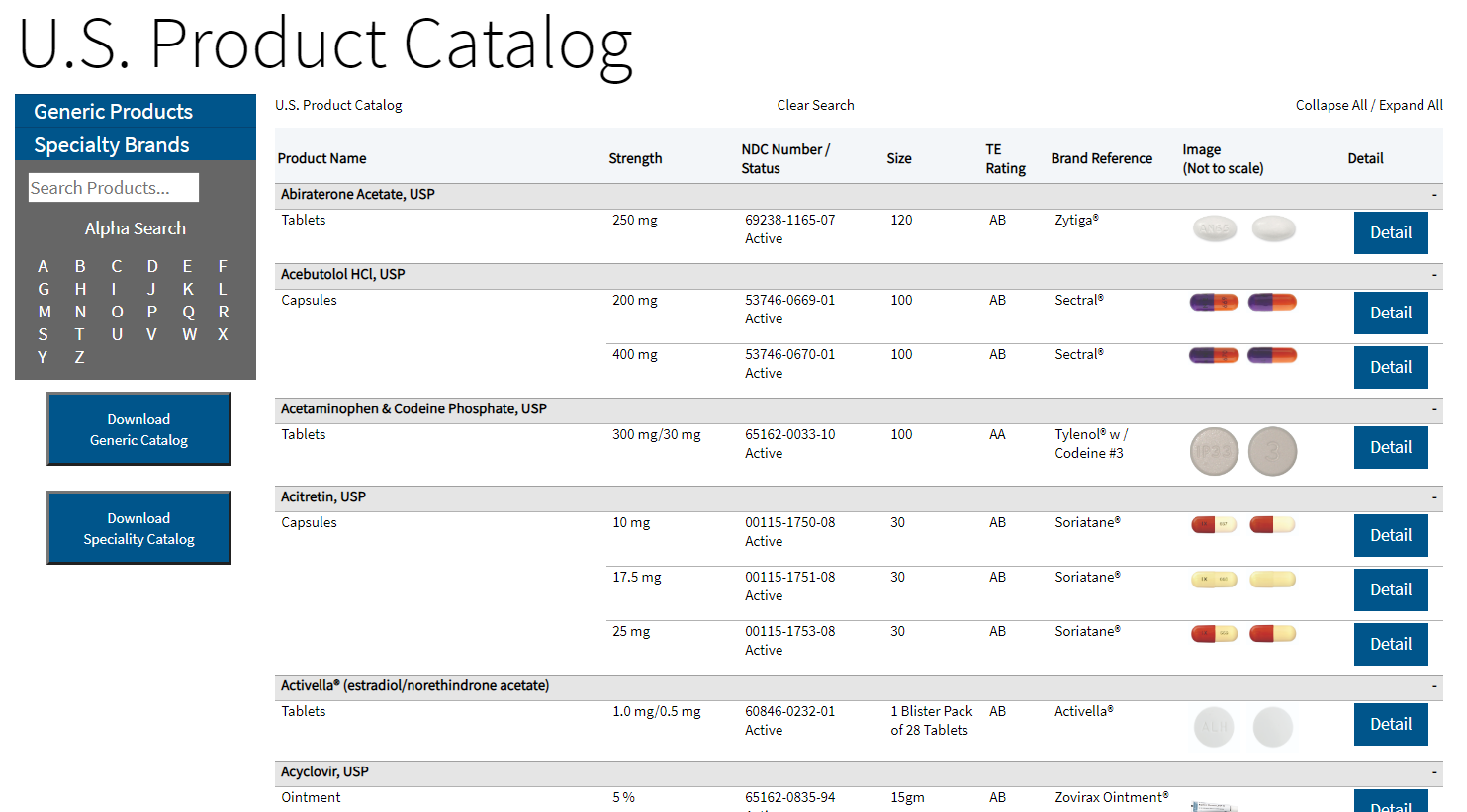Click the Clear Search link

point(815,105)
